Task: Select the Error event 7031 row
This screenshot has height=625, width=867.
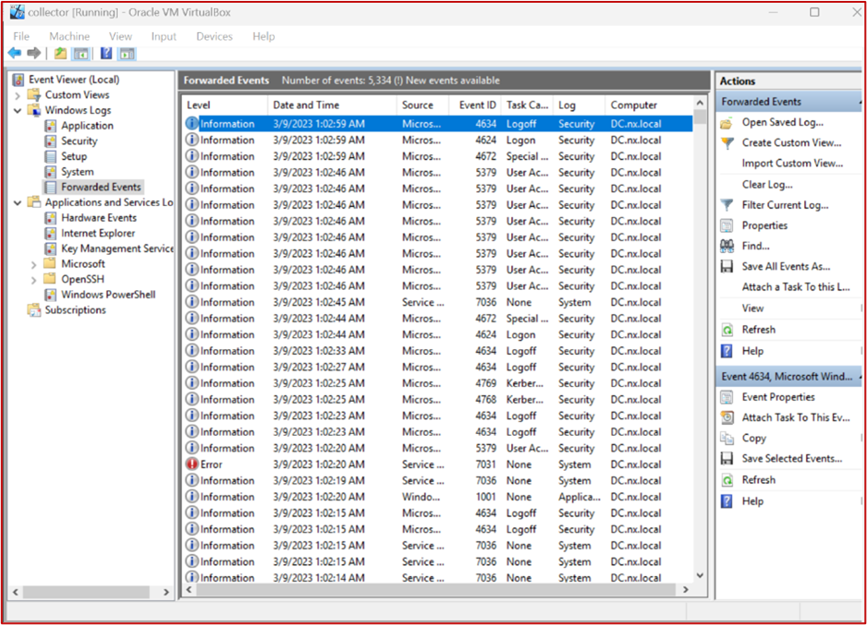Action: 437,465
